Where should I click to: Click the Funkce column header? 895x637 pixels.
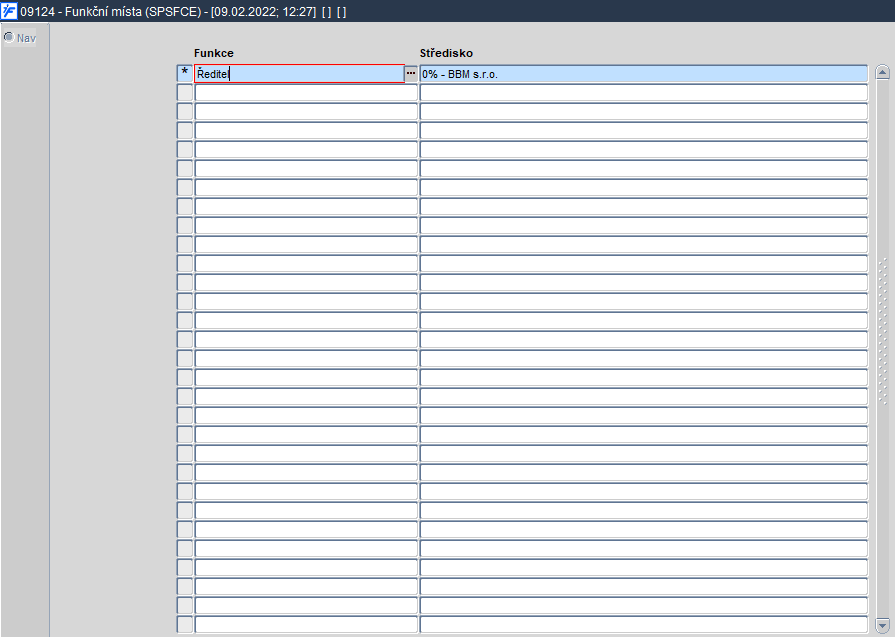click(213, 53)
